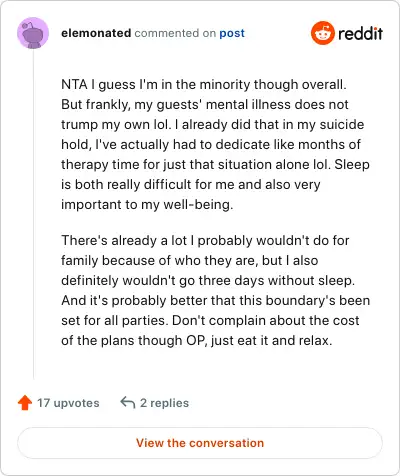Select the line "important to my well-being."
Viewport: 400px width, 476px height.
click(x=147, y=205)
